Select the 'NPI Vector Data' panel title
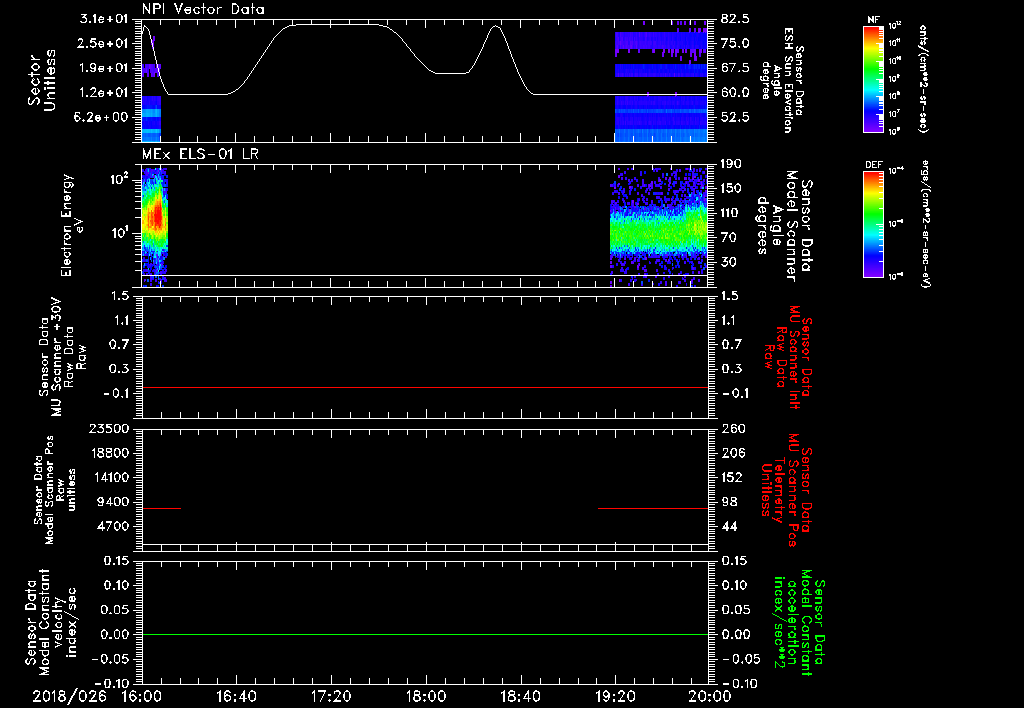Viewport: 1024px width, 708px height. click(x=203, y=9)
